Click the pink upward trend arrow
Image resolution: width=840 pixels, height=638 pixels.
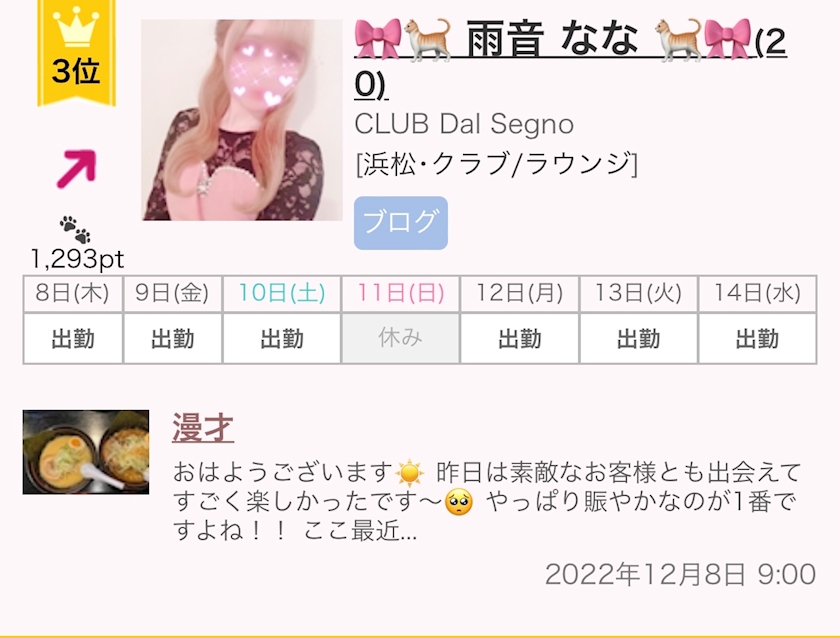tap(77, 169)
